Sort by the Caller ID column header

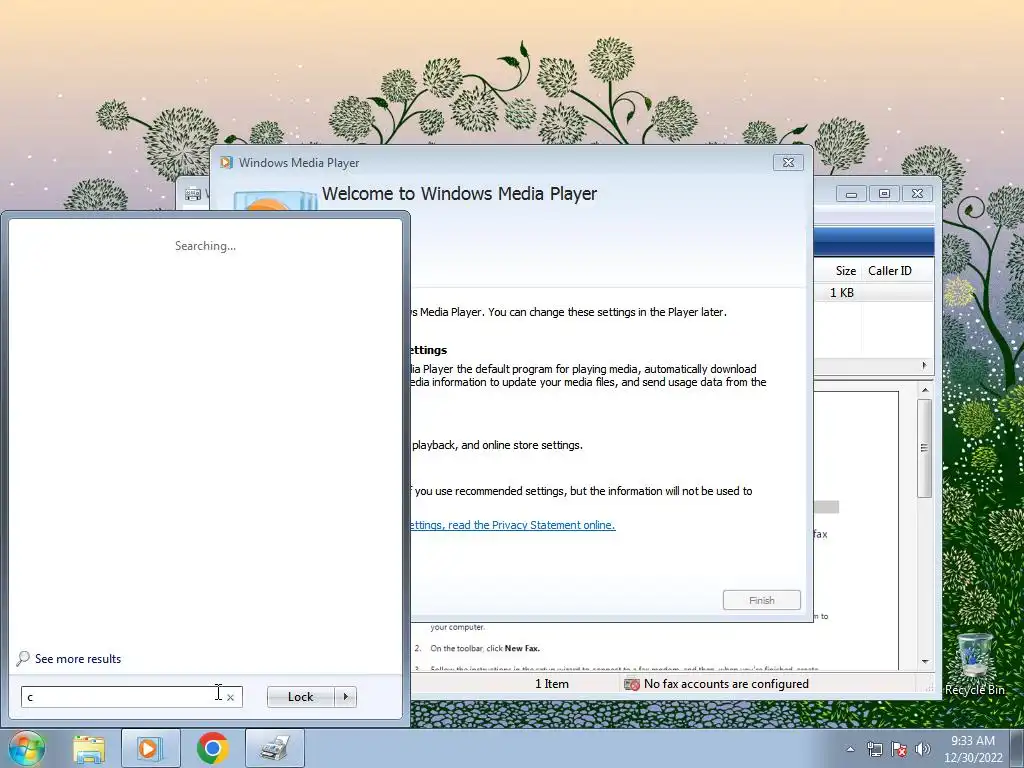(x=897, y=271)
